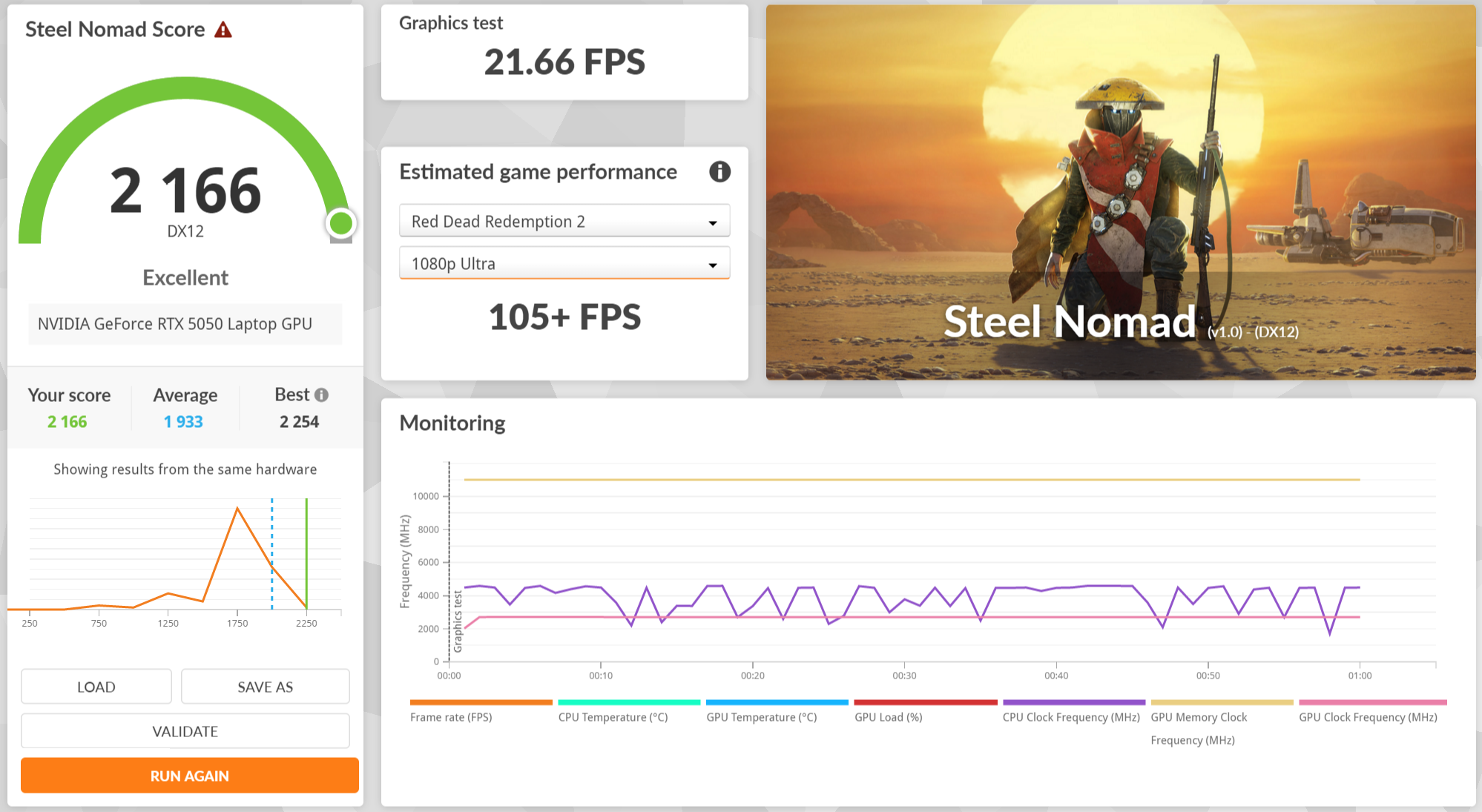Toggle CPU Clock Frequency legend series
Image resolution: width=1482 pixels, height=812 pixels.
(1070, 716)
